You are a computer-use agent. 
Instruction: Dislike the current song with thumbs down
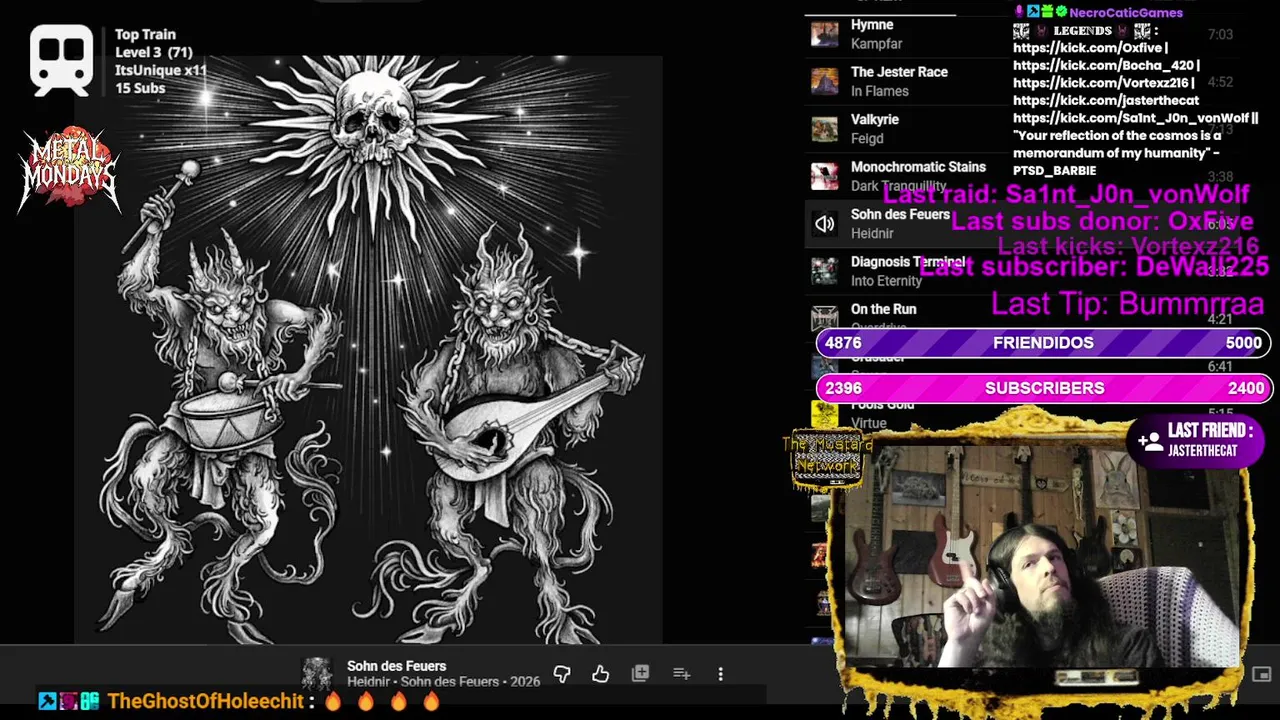(562, 674)
